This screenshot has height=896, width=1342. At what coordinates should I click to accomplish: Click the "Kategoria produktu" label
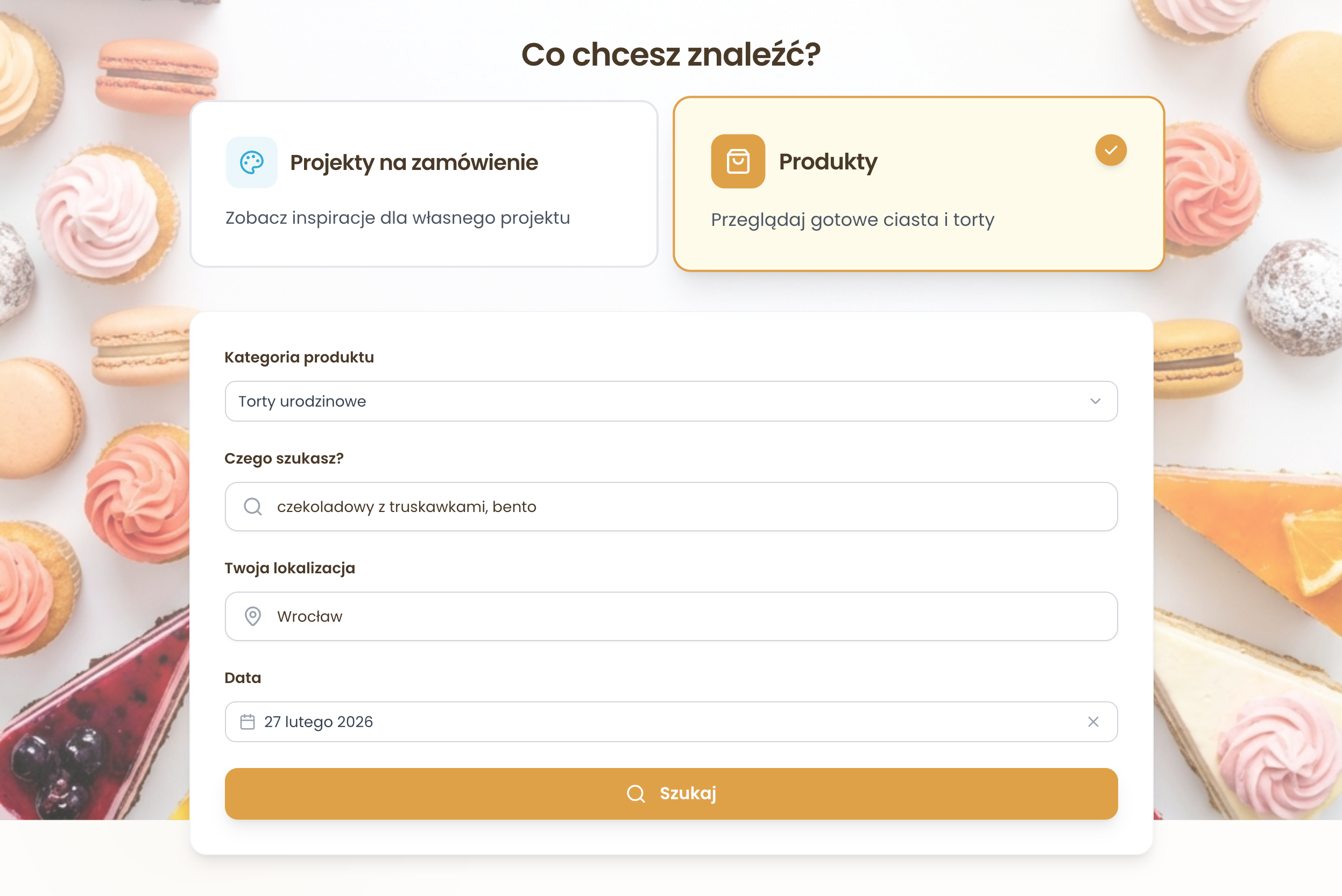(x=299, y=357)
